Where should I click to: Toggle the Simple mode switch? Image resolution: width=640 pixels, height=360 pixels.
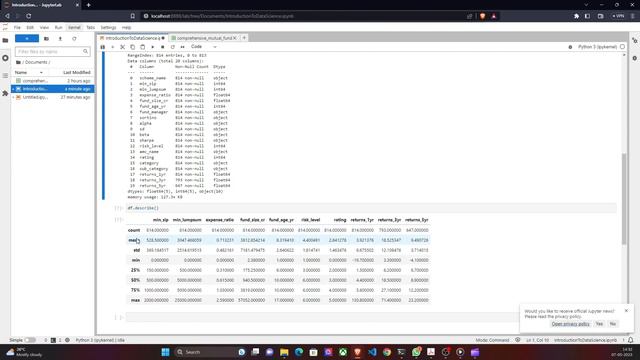pos(30,340)
